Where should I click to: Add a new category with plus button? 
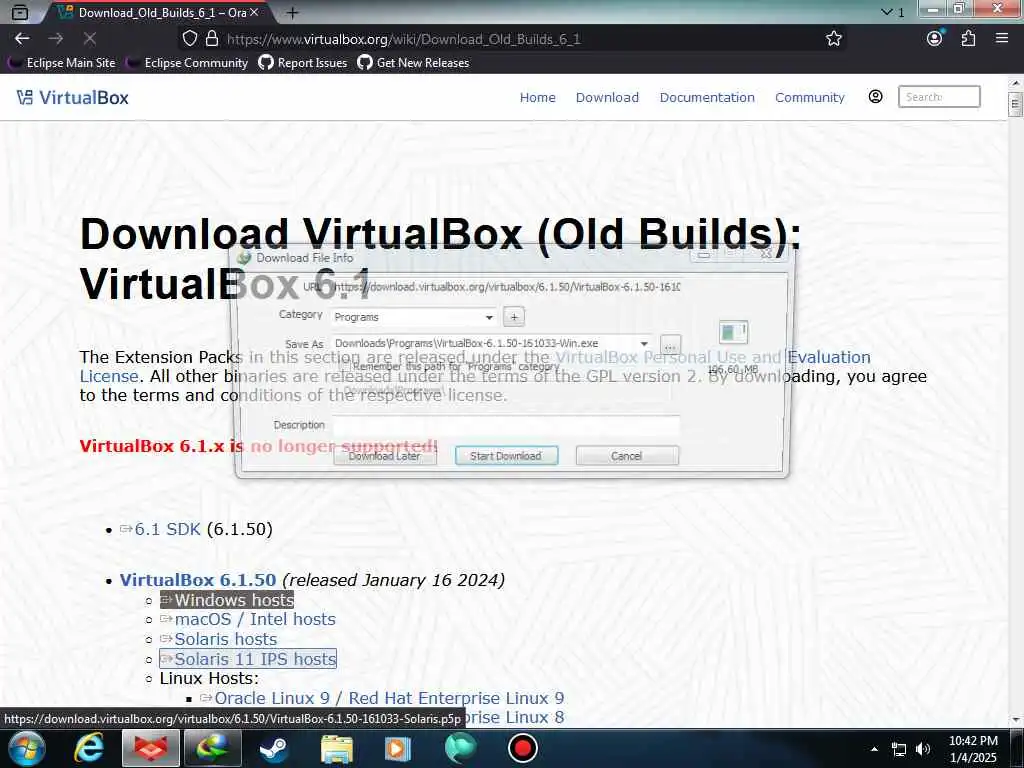514,317
